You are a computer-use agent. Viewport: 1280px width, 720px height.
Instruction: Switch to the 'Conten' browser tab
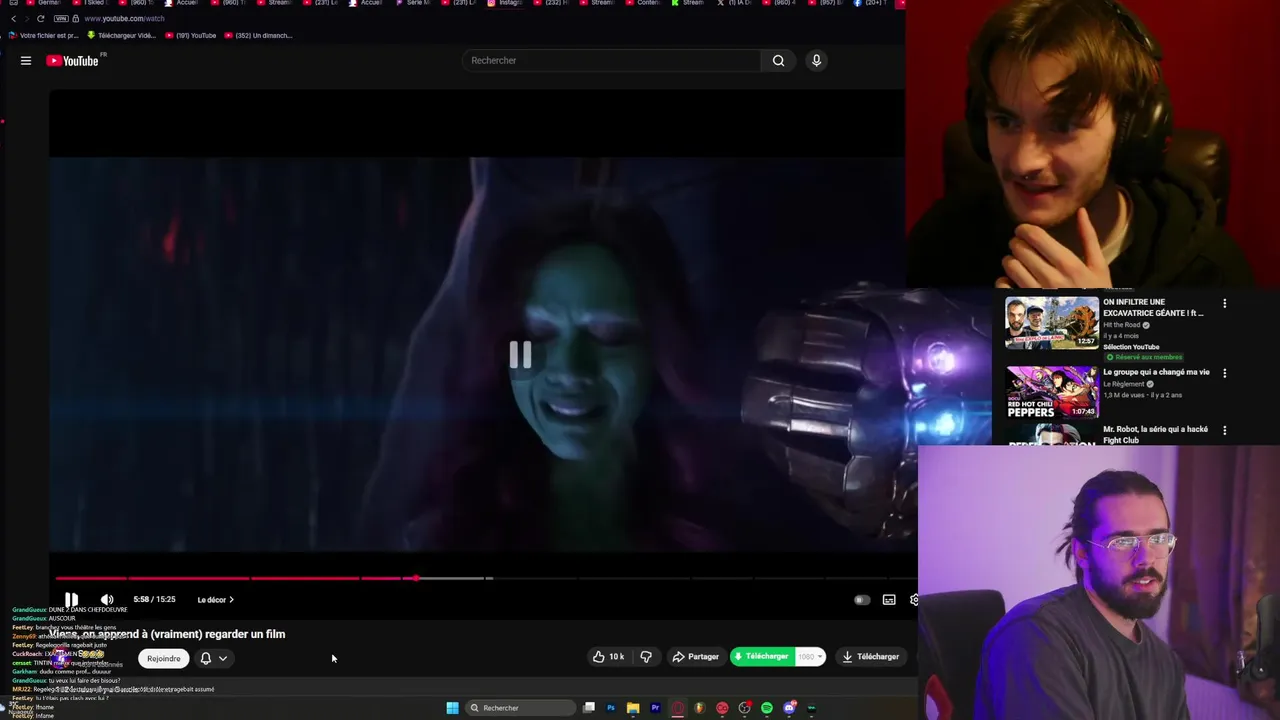pyautogui.click(x=643, y=3)
